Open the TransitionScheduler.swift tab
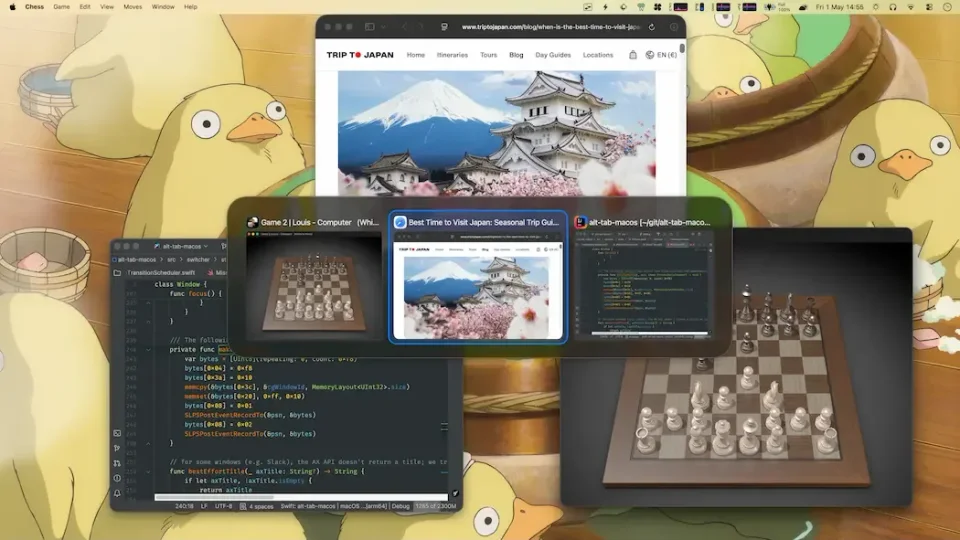This screenshot has width=960, height=540. point(161,273)
